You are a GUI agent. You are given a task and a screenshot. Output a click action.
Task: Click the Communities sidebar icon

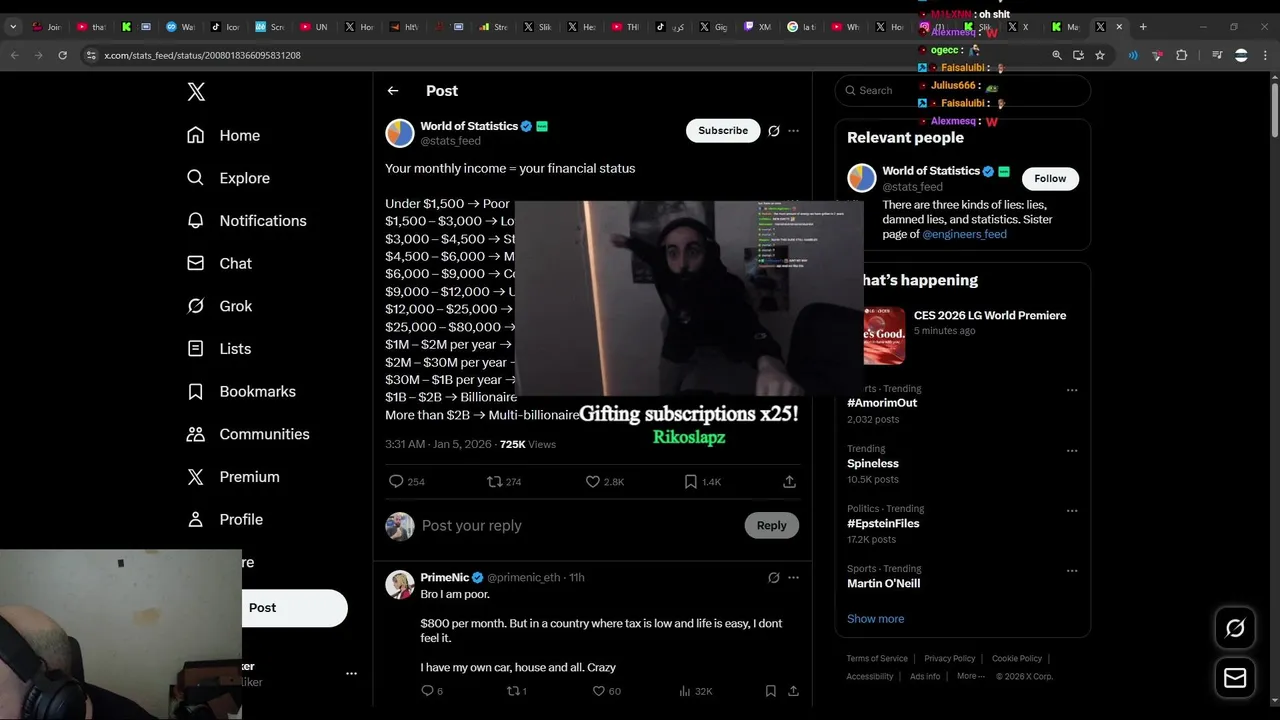[x=196, y=434]
